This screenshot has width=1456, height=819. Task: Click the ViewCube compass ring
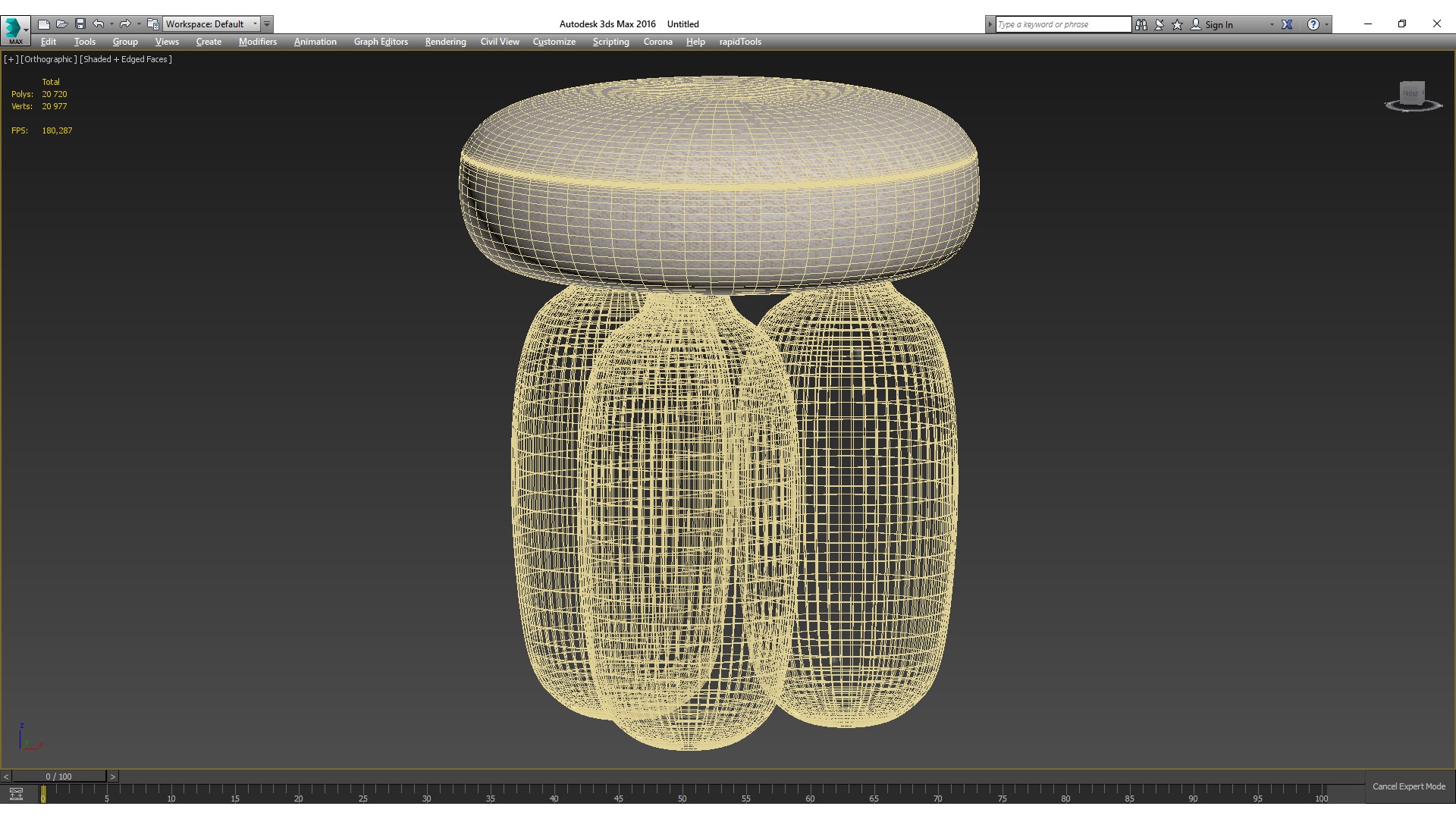pos(1413,108)
